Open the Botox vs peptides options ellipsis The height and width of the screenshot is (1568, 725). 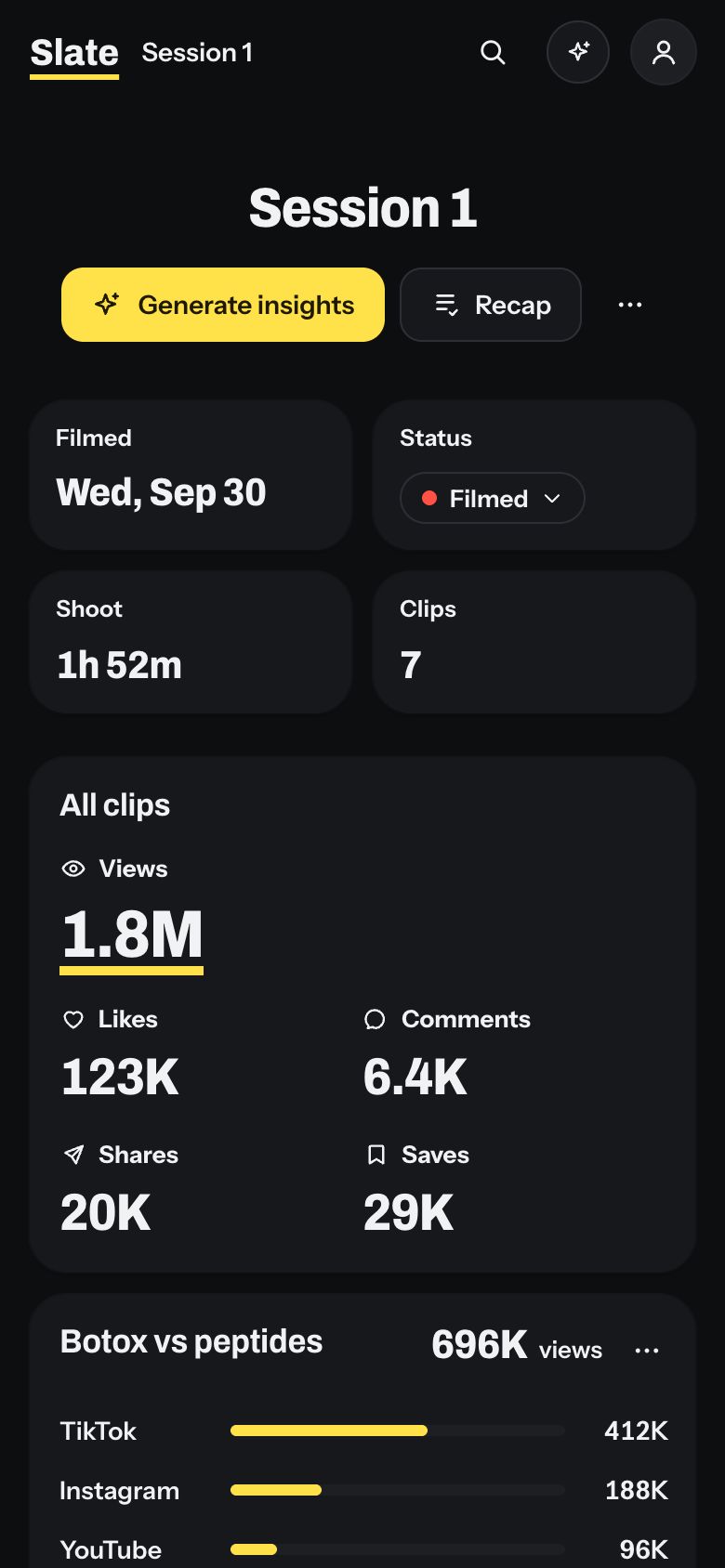pyautogui.click(x=647, y=1351)
